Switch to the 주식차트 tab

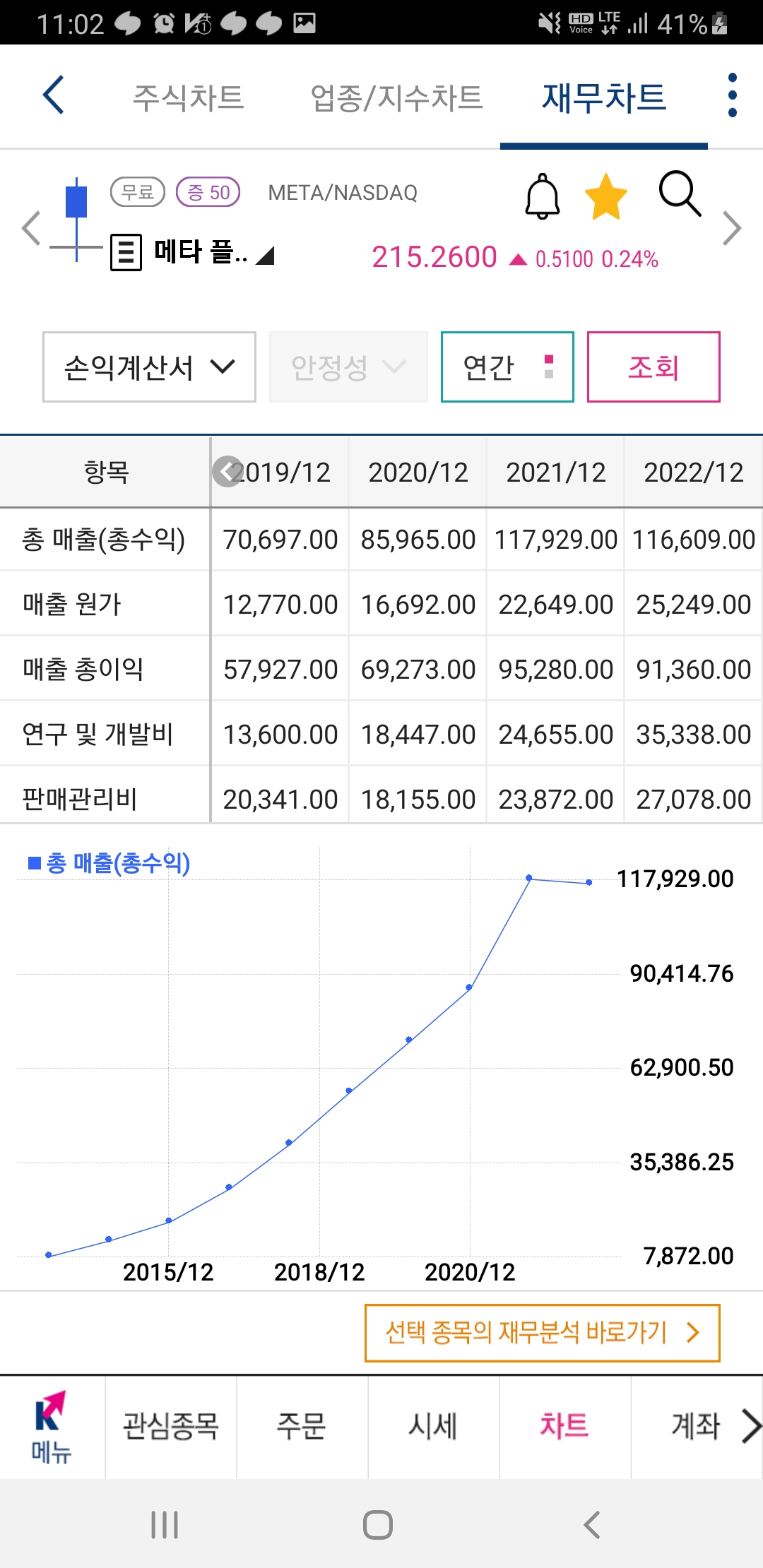pos(189,97)
